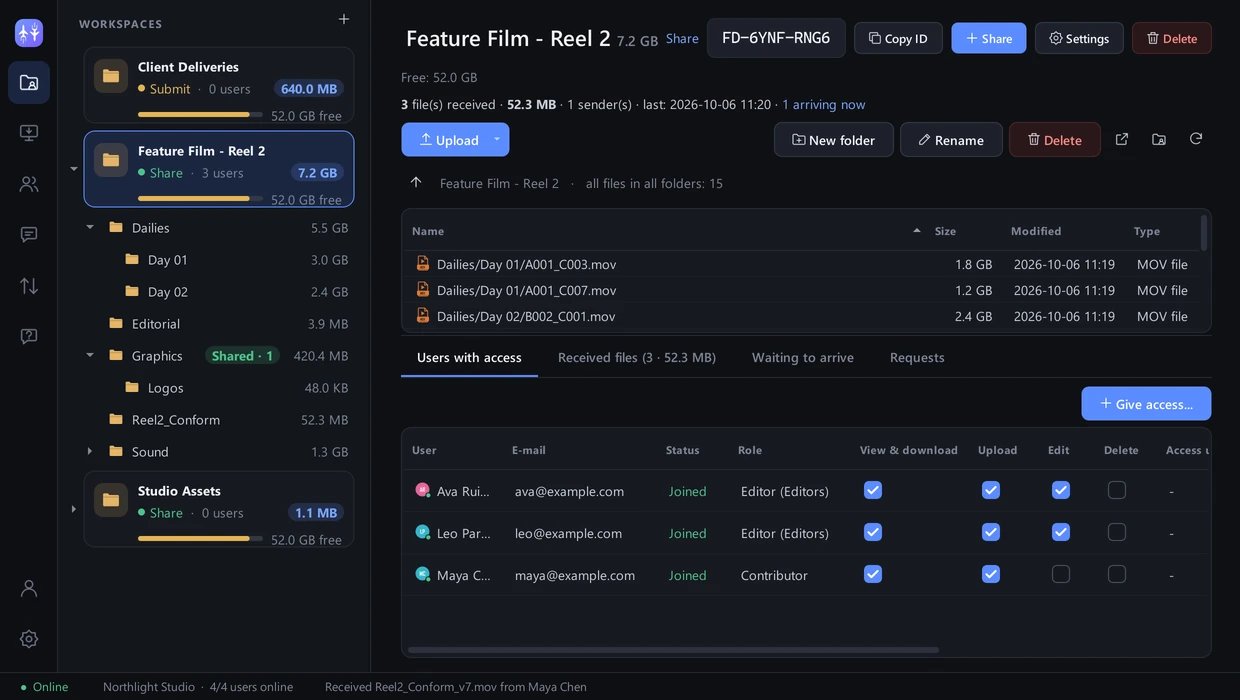Click the Studio Assets folder icon
Screen dimensions: 1240x700
[x=111, y=501]
